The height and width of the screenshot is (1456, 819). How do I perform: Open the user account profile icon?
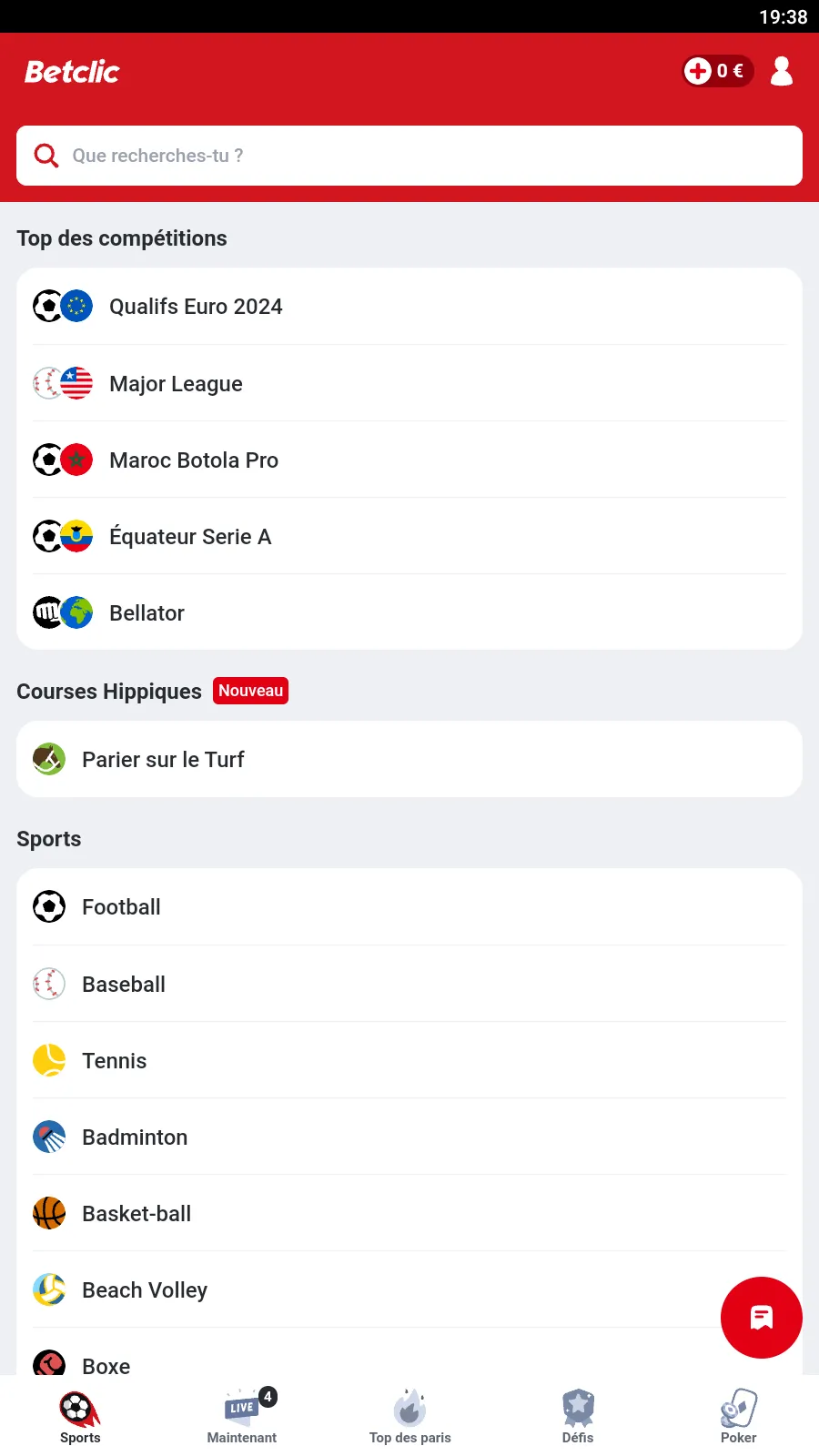781,71
